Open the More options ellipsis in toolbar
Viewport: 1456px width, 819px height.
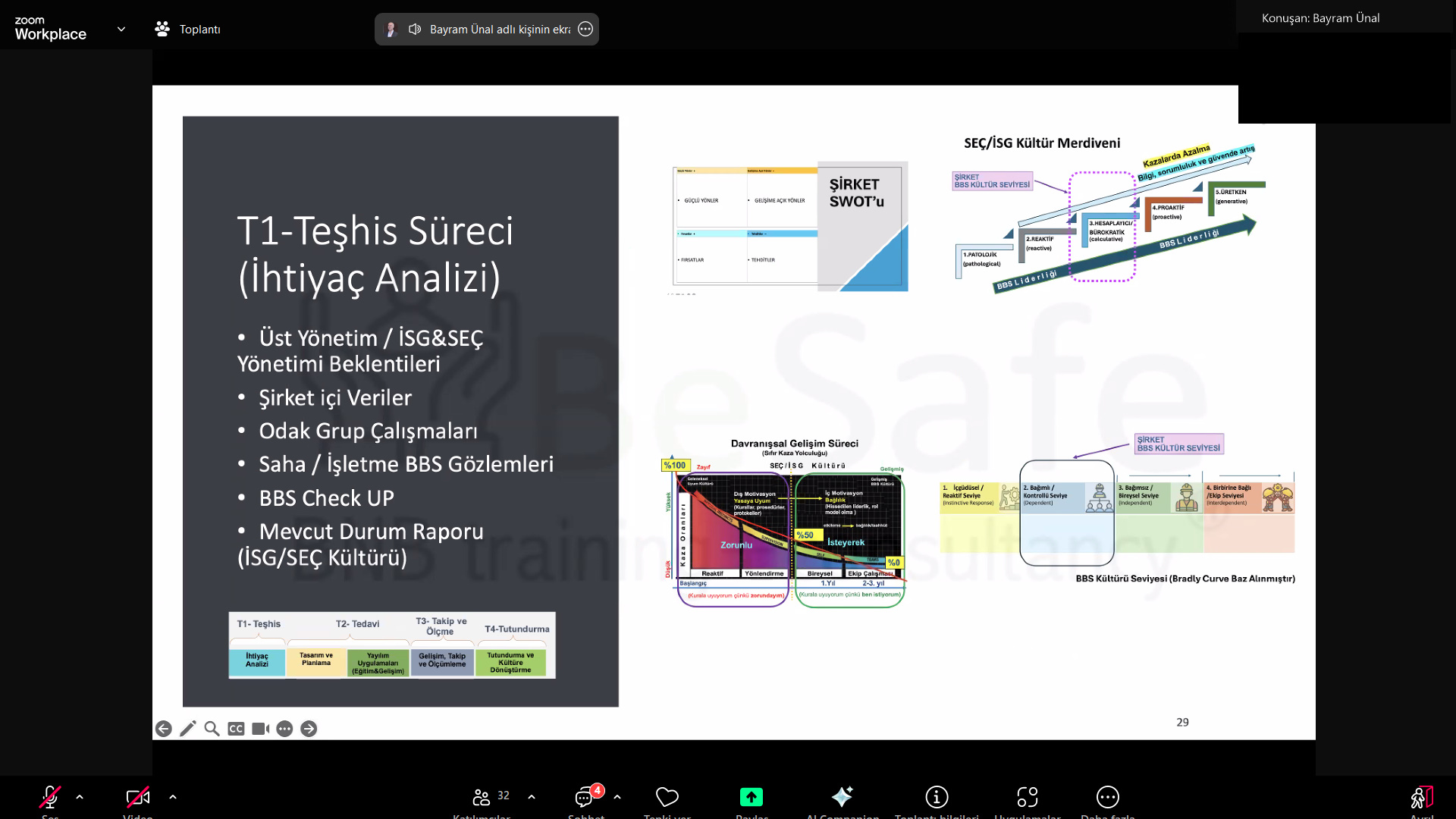point(1107,797)
